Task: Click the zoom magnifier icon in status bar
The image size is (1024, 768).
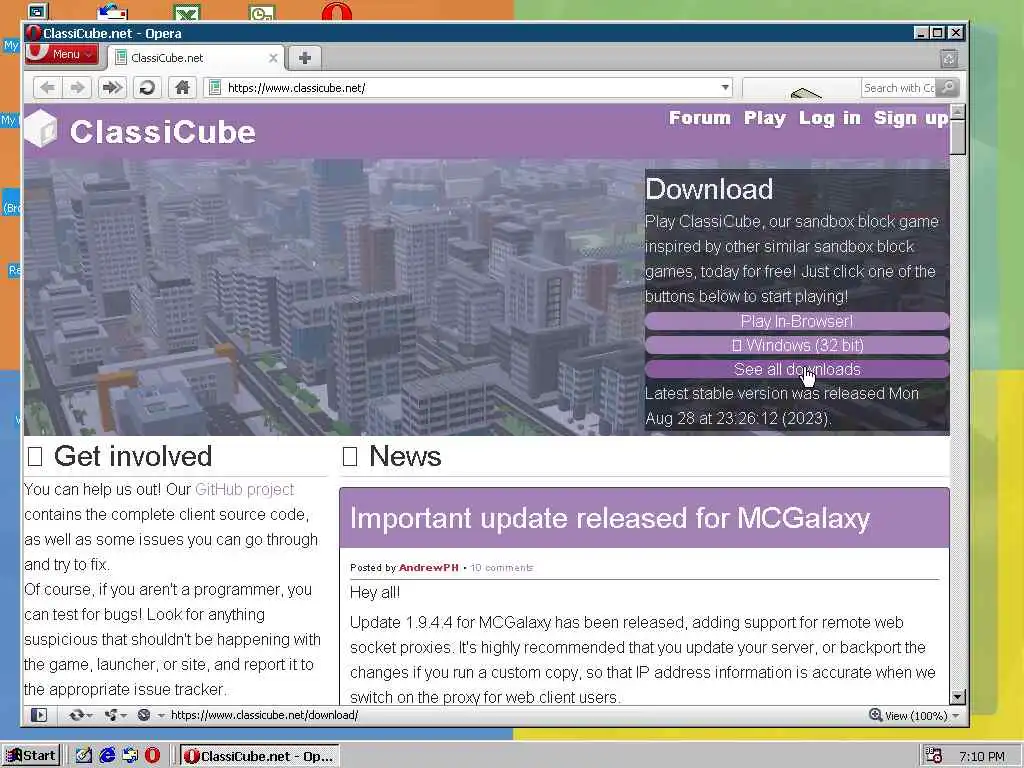Action: point(875,715)
